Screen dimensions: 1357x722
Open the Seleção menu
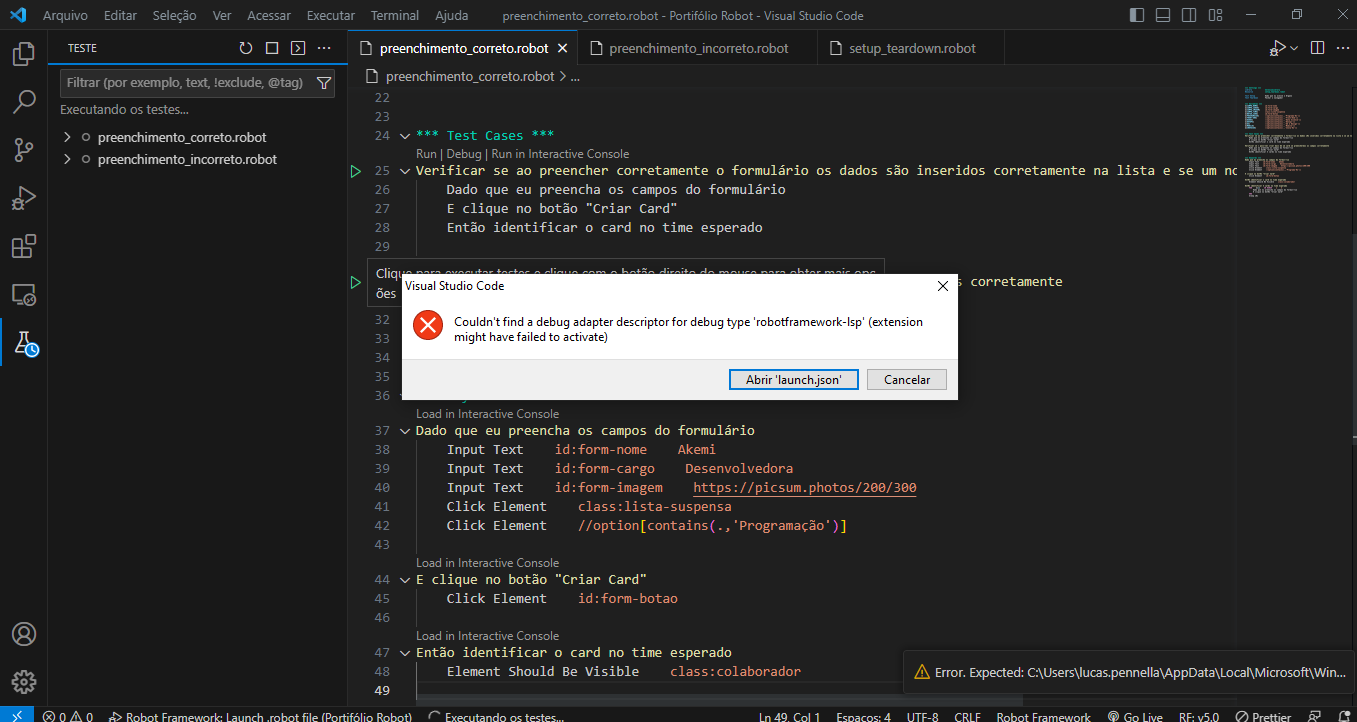coord(175,16)
